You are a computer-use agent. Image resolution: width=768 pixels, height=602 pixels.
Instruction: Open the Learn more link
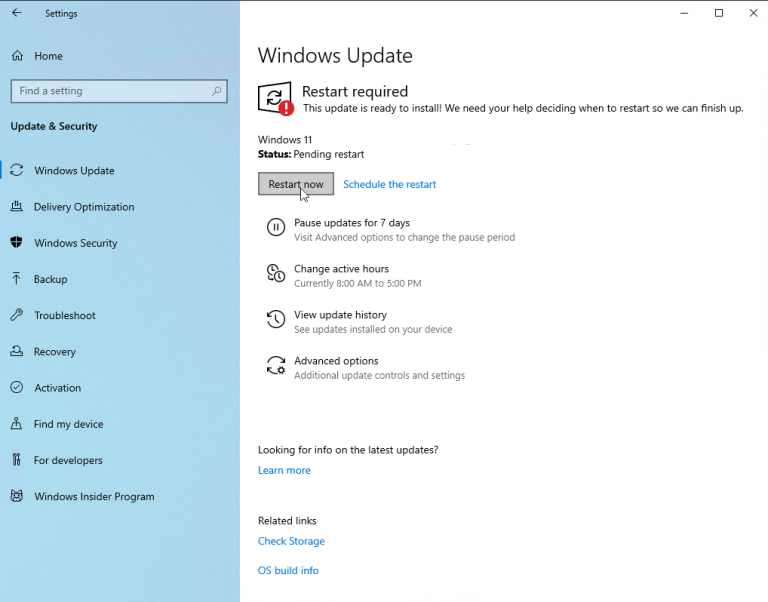pyautogui.click(x=284, y=470)
